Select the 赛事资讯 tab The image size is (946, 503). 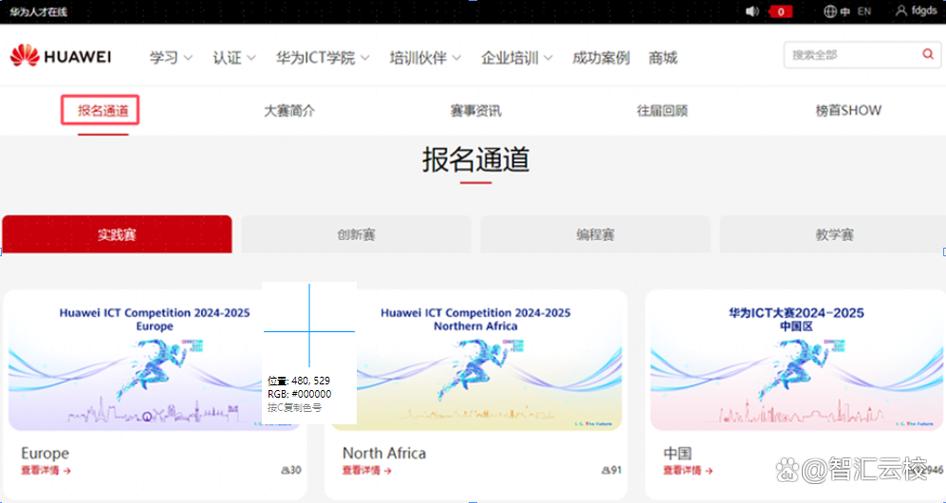pyautogui.click(x=475, y=110)
